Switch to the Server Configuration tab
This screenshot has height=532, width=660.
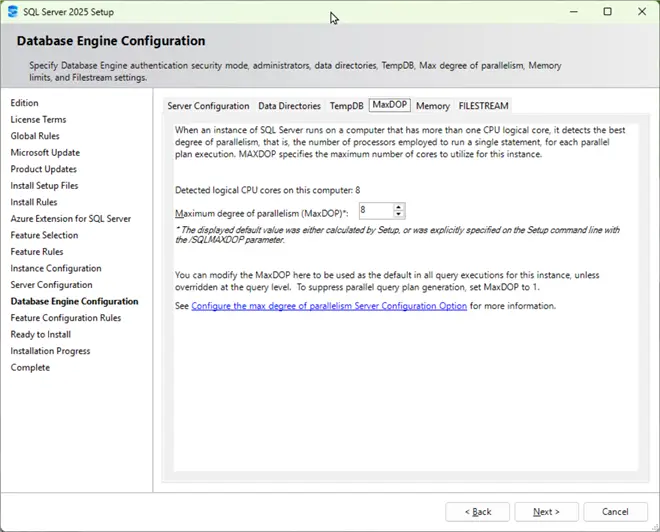[x=208, y=106]
